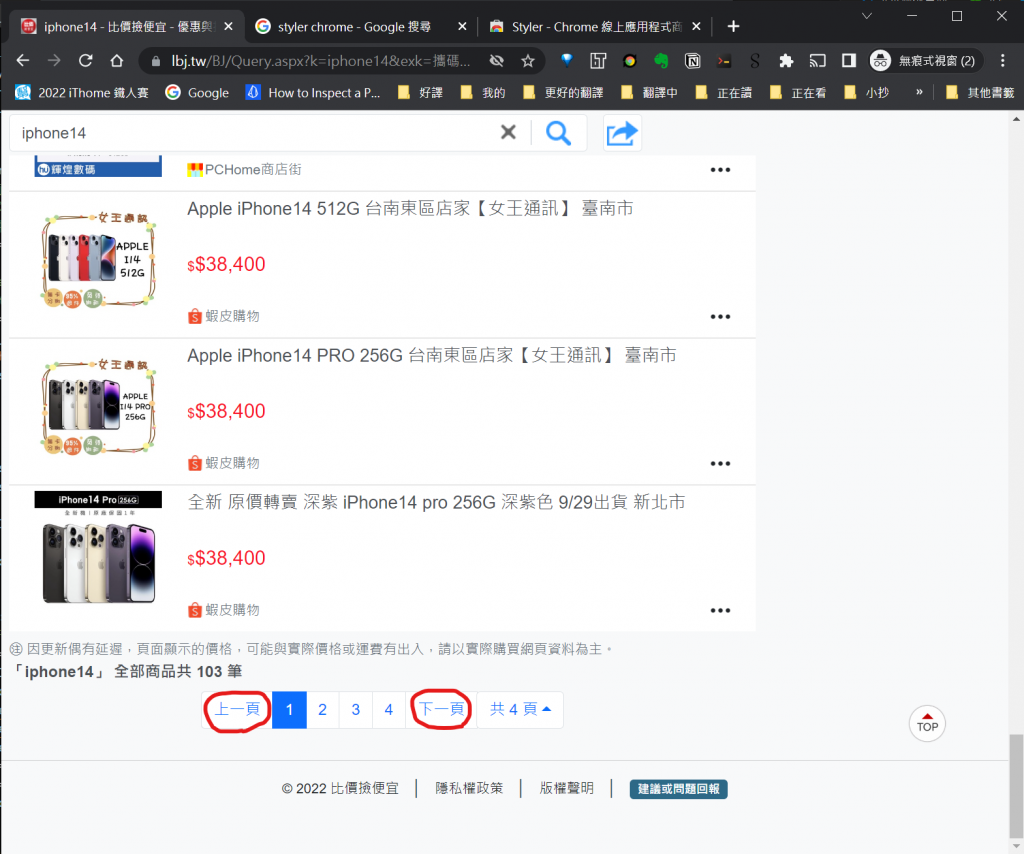1024x854 pixels.
Task: Click the address bar URL
Action: 320,61
